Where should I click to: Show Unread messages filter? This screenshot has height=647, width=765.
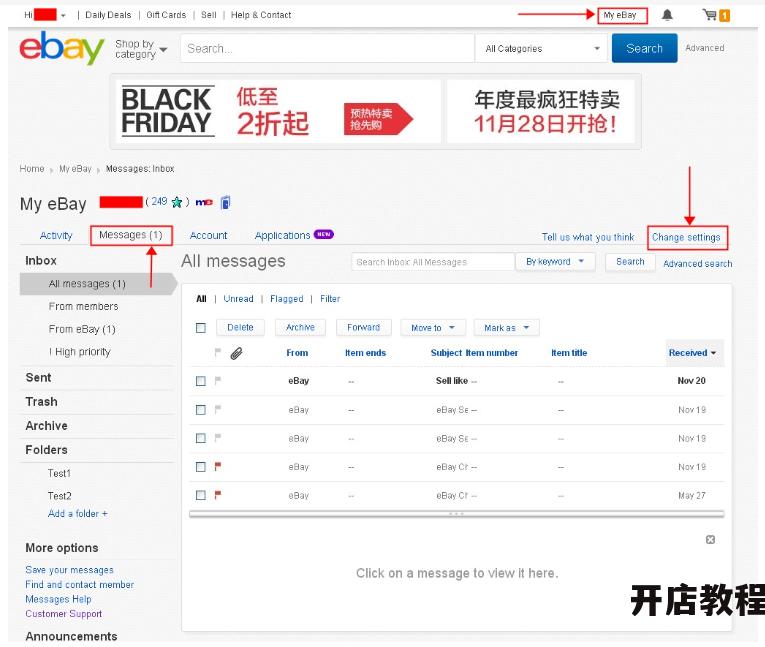click(x=238, y=299)
